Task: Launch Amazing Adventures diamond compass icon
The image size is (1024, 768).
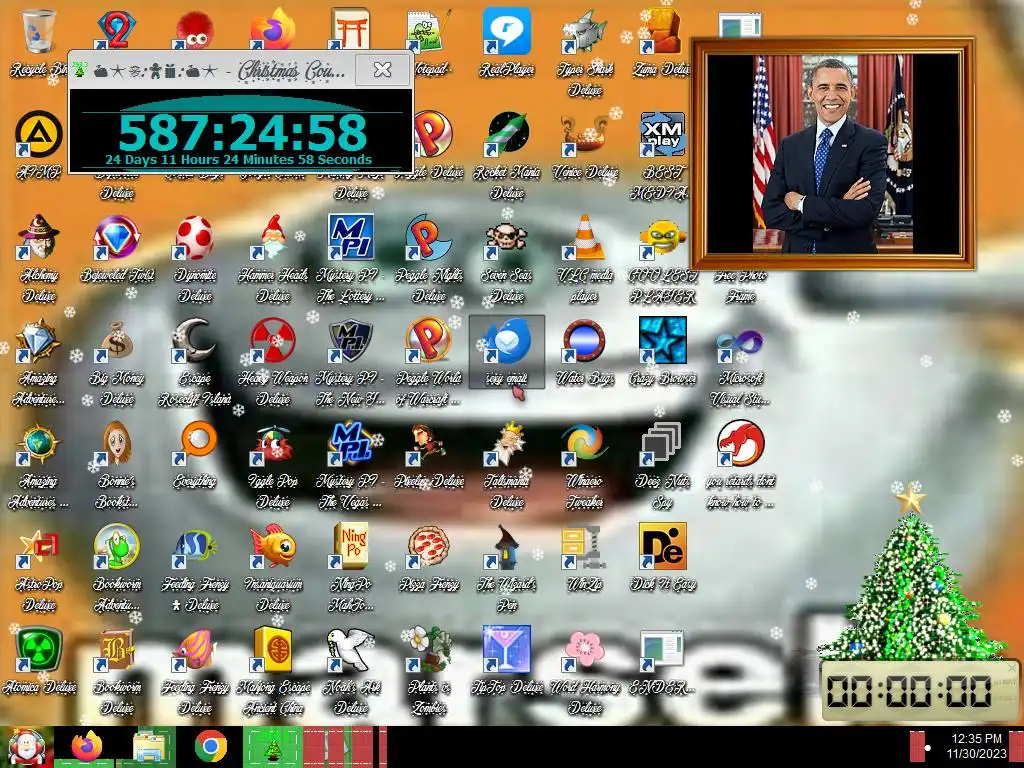Action: coord(38,340)
